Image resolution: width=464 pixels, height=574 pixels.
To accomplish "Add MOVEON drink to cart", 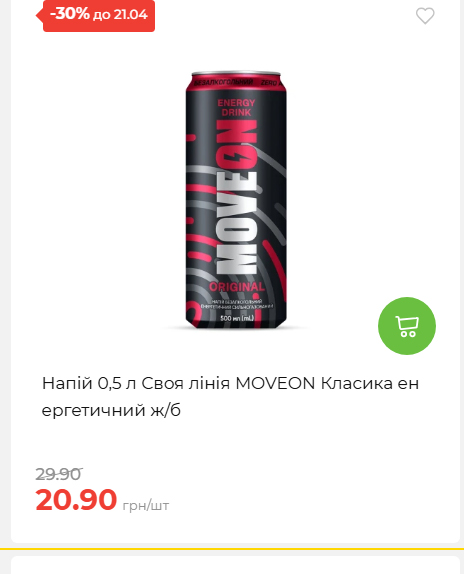I will coord(407,325).
